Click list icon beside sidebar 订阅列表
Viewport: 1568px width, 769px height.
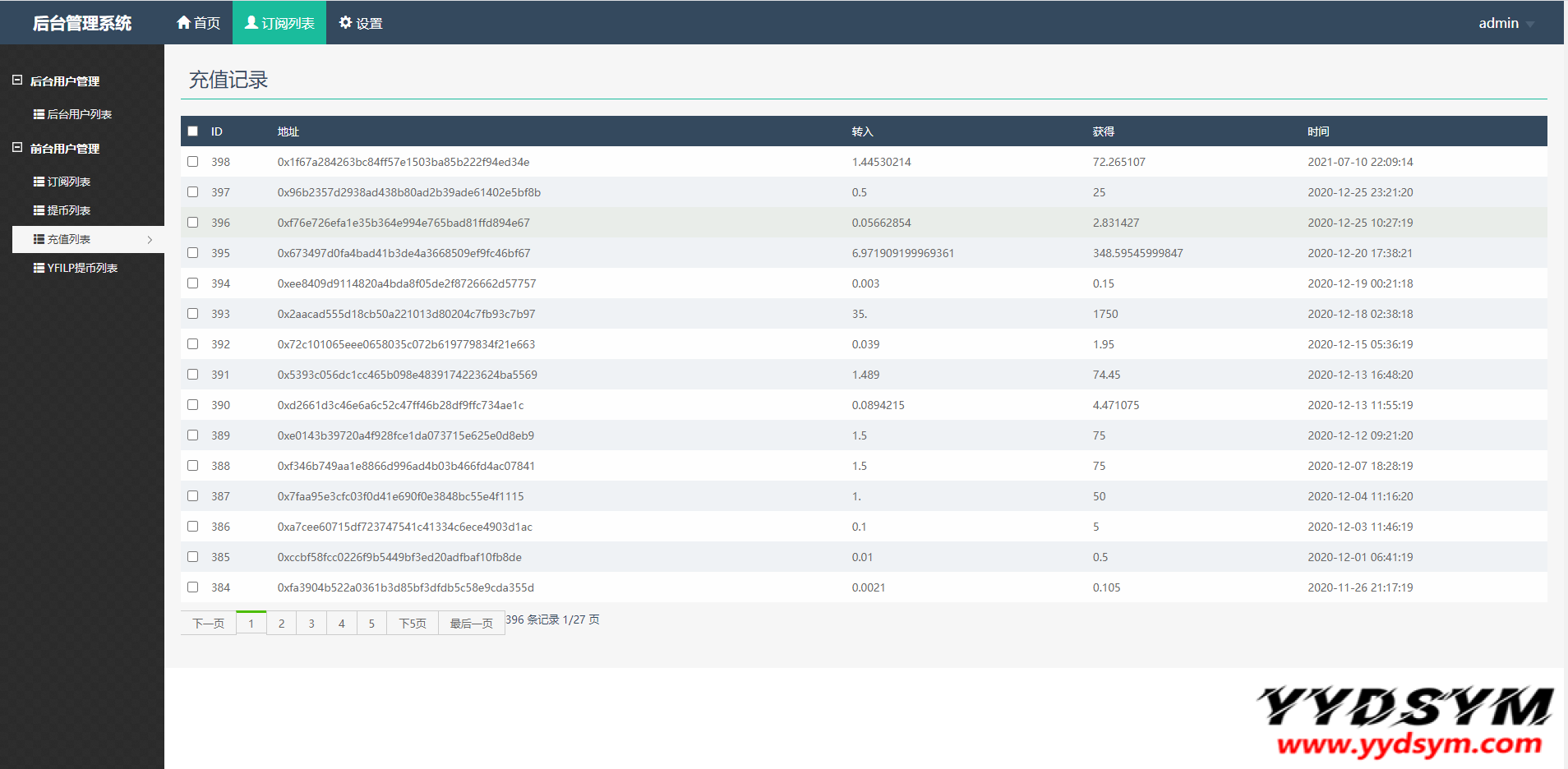point(39,182)
